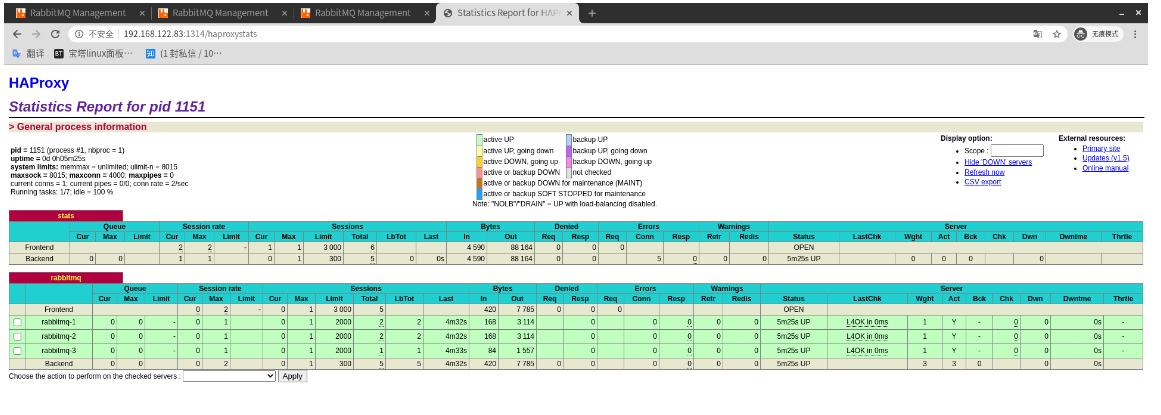Reload the HAProxy stats page
The image size is (1161, 415).
55,34
